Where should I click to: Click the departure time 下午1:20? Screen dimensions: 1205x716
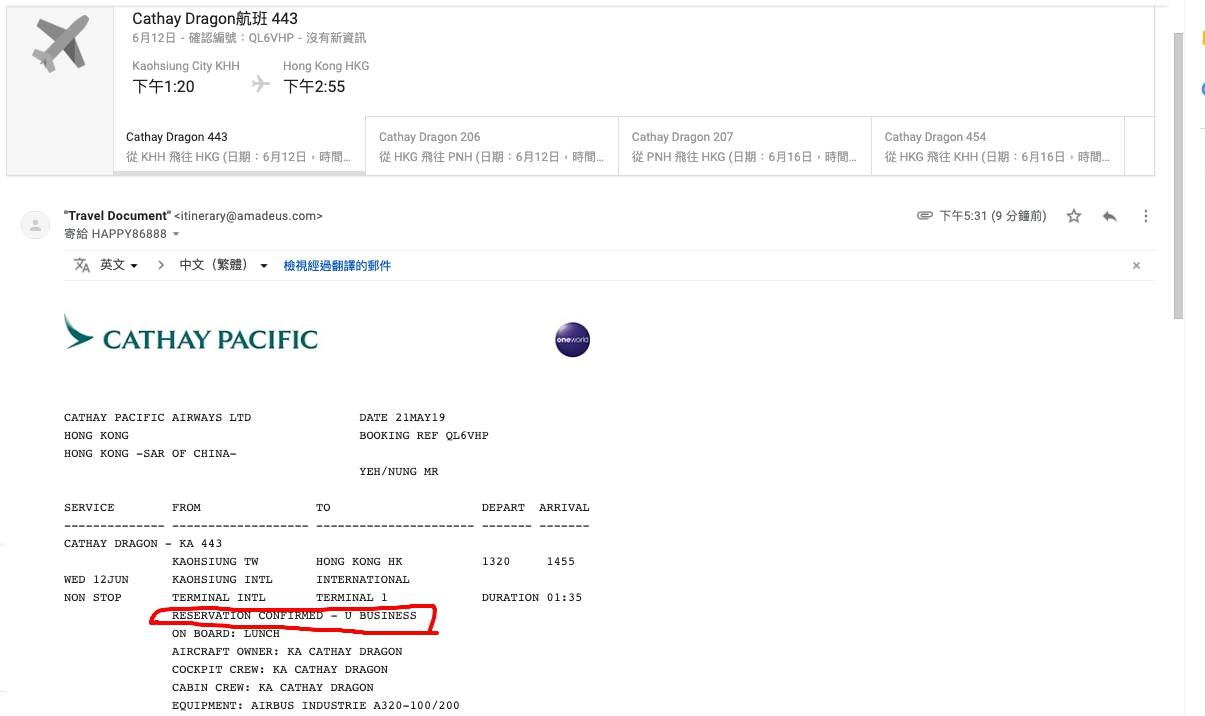click(x=164, y=87)
